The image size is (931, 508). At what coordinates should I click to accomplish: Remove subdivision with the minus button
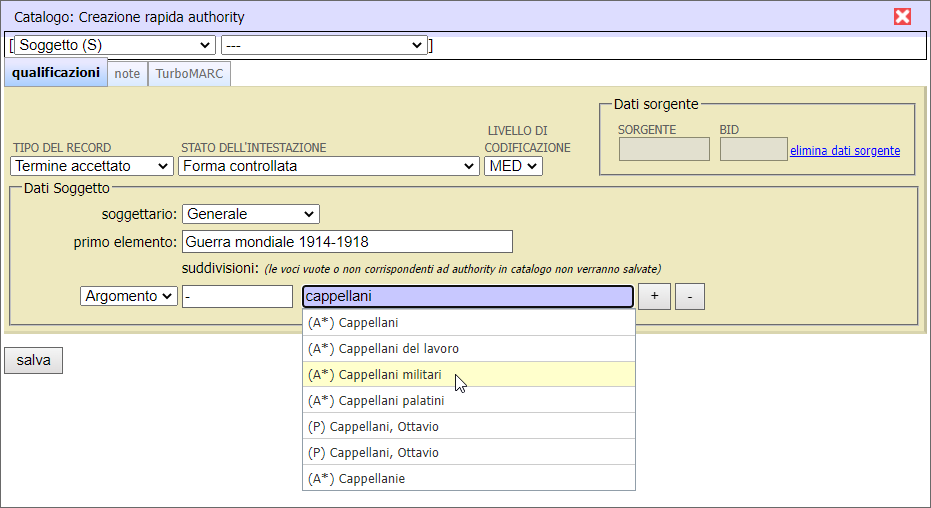tap(690, 297)
